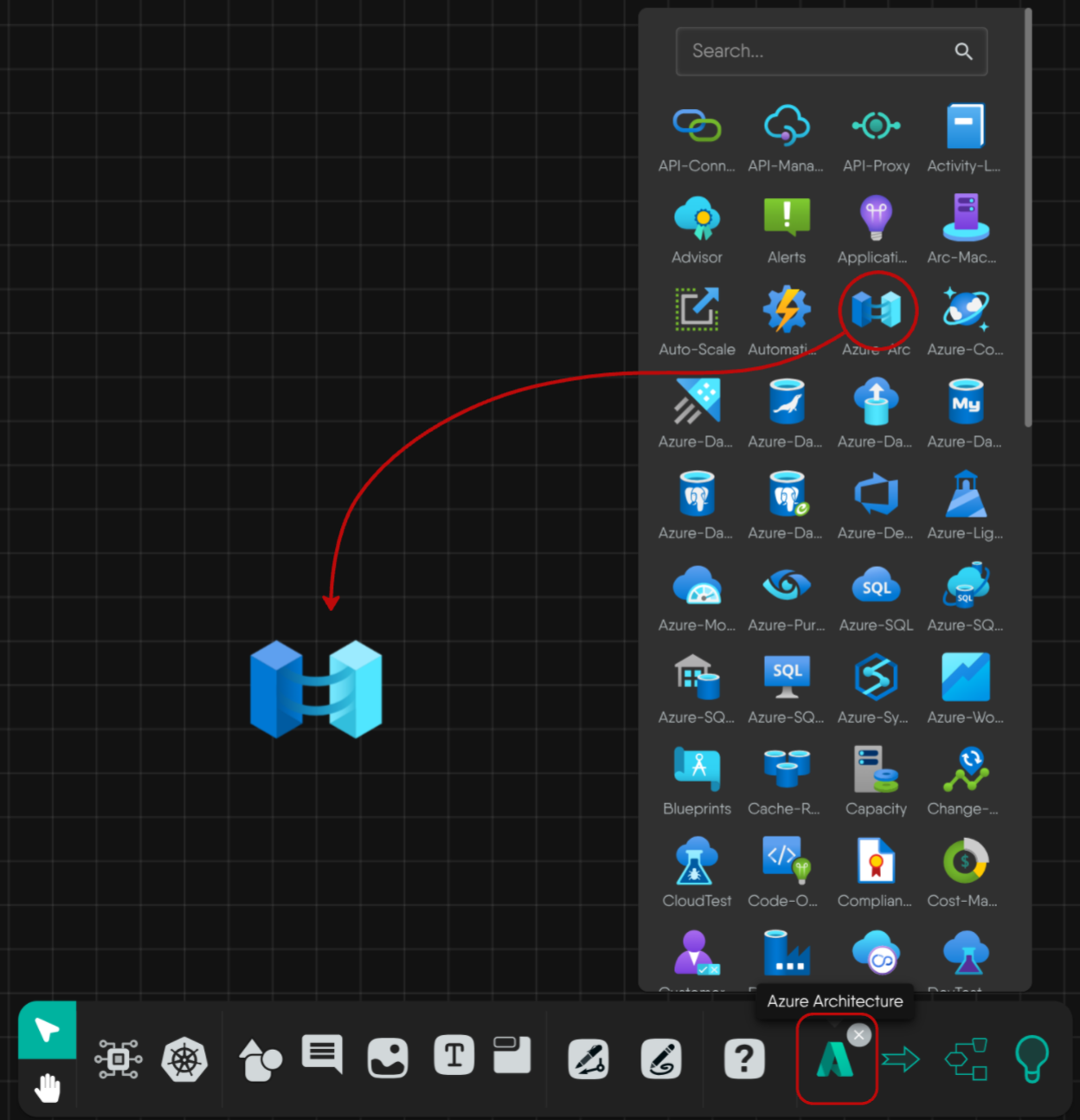Image resolution: width=1080 pixels, height=1120 pixels.
Task: Choose the Azure-DevOps icon
Action: coord(876,493)
